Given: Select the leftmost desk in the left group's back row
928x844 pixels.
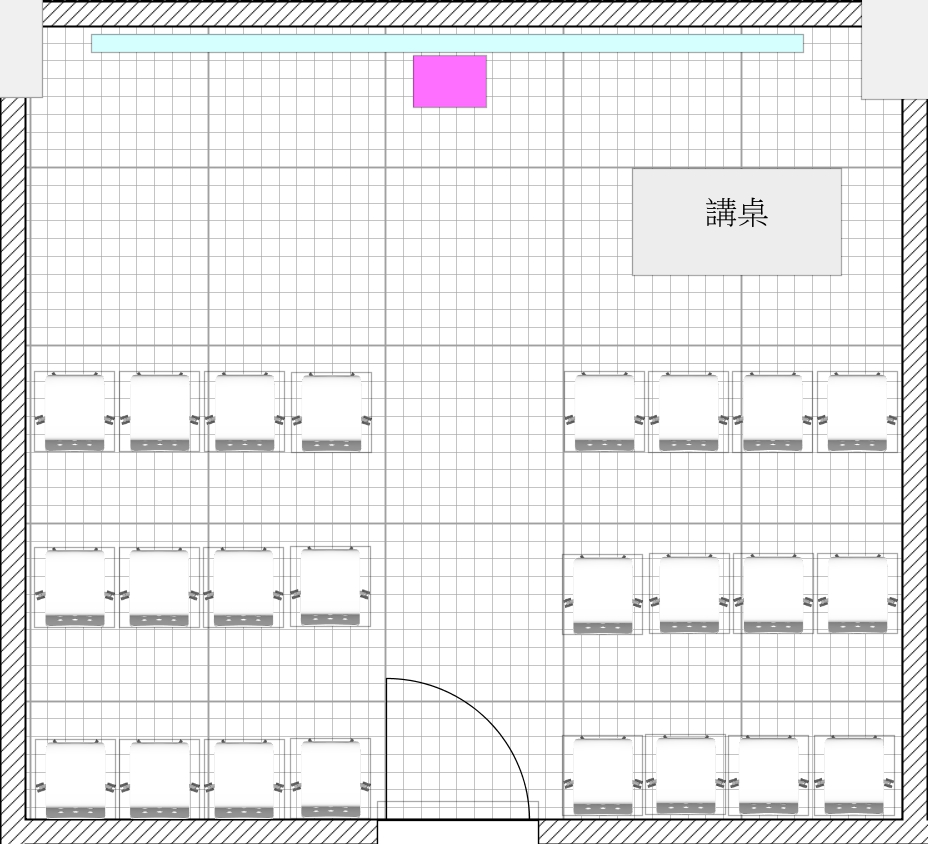Looking at the screenshot, I should (75, 779).
